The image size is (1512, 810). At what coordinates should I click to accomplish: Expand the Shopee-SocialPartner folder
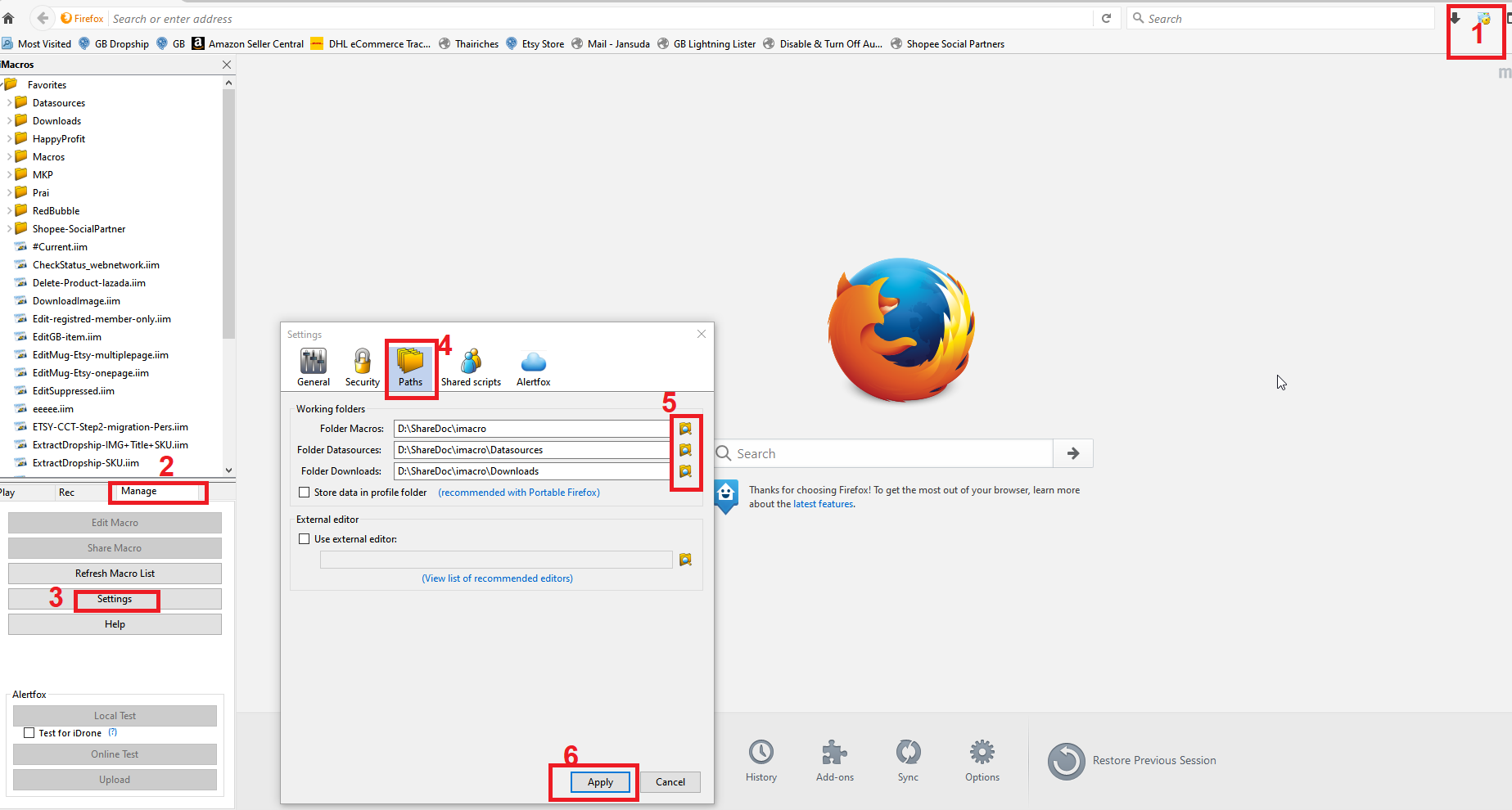coord(9,229)
